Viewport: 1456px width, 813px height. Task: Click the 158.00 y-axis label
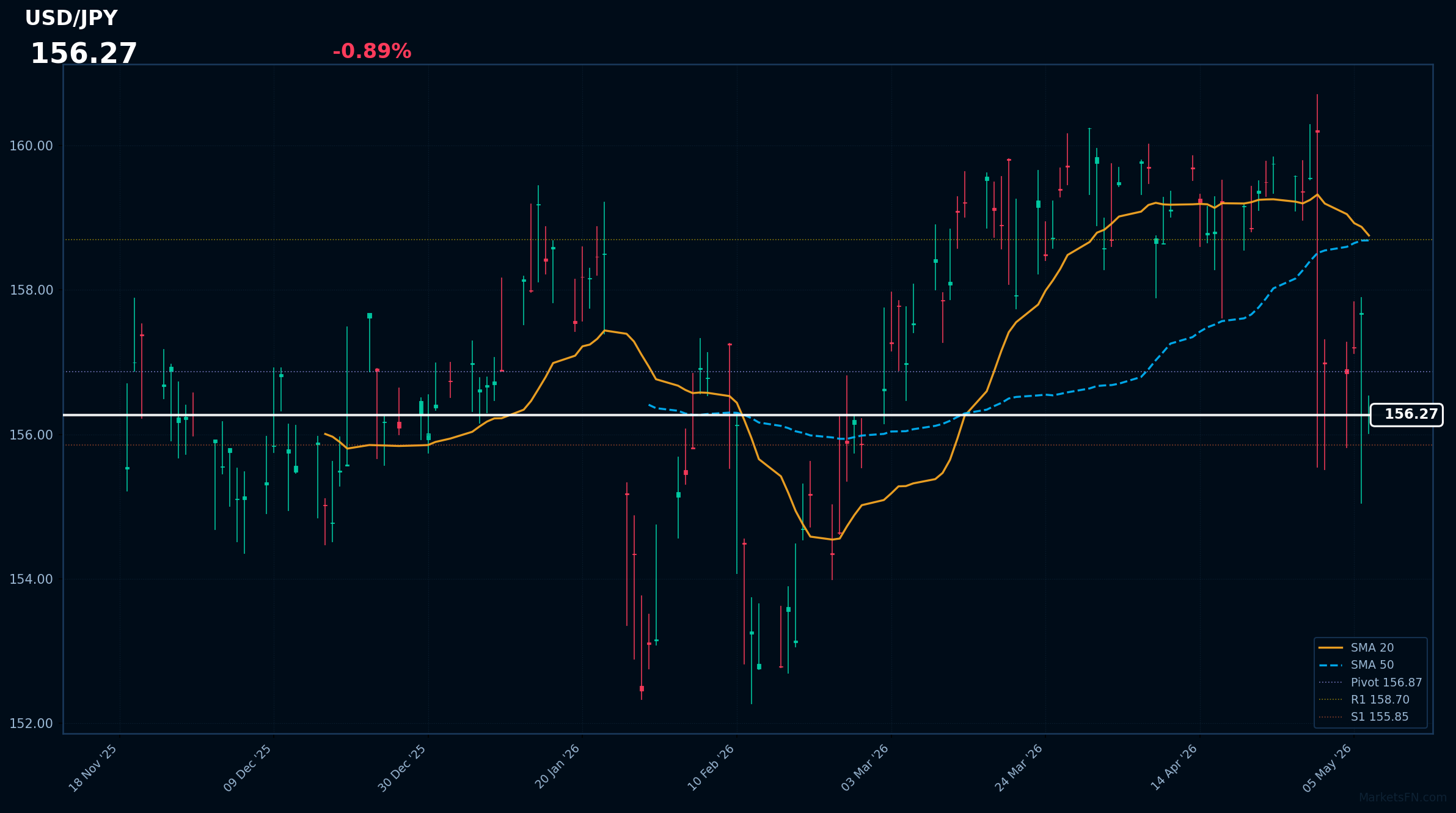[x=31, y=290]
